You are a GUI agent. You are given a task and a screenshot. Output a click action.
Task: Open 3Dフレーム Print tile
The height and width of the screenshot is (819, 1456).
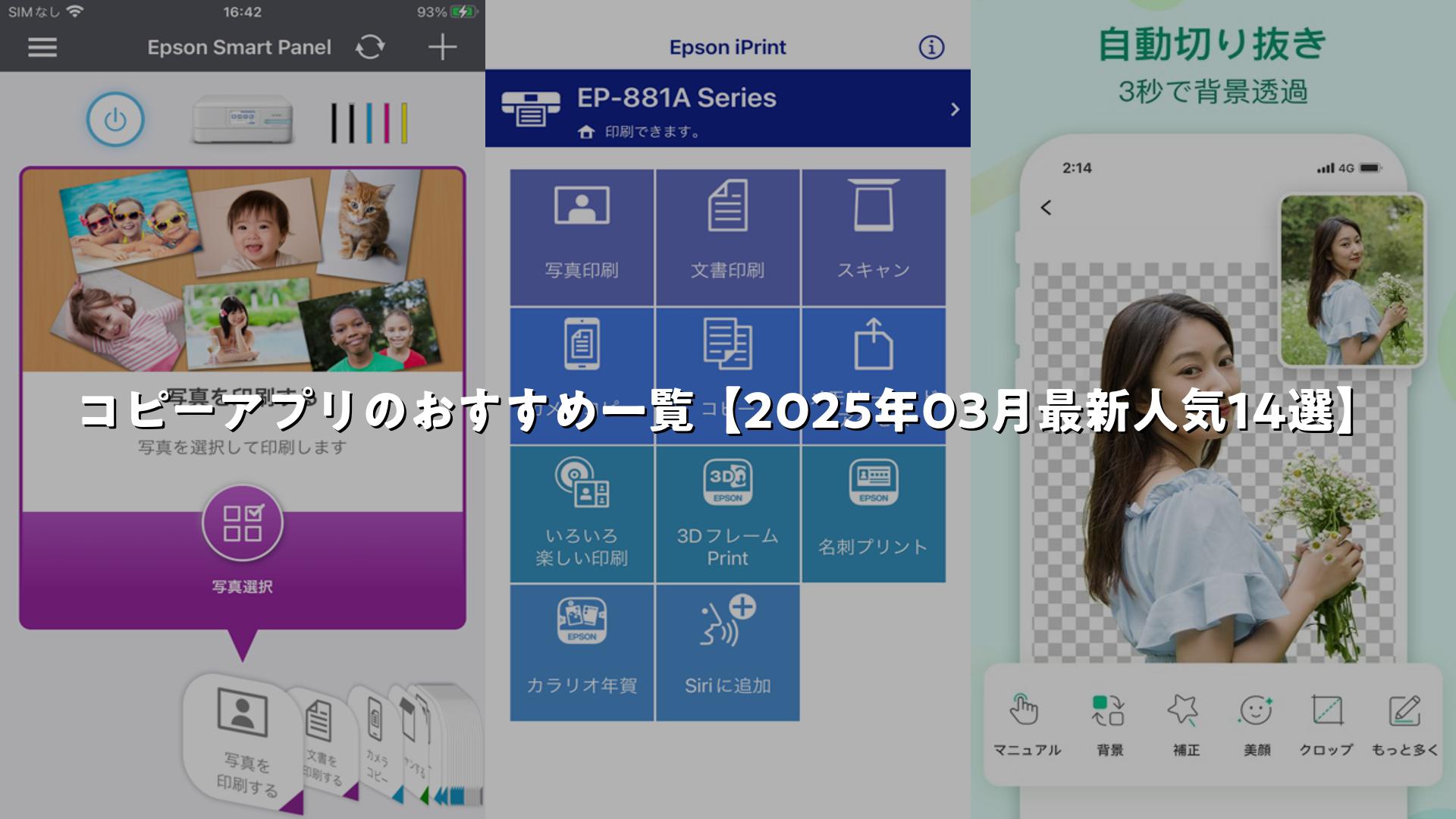click(727, 514)
